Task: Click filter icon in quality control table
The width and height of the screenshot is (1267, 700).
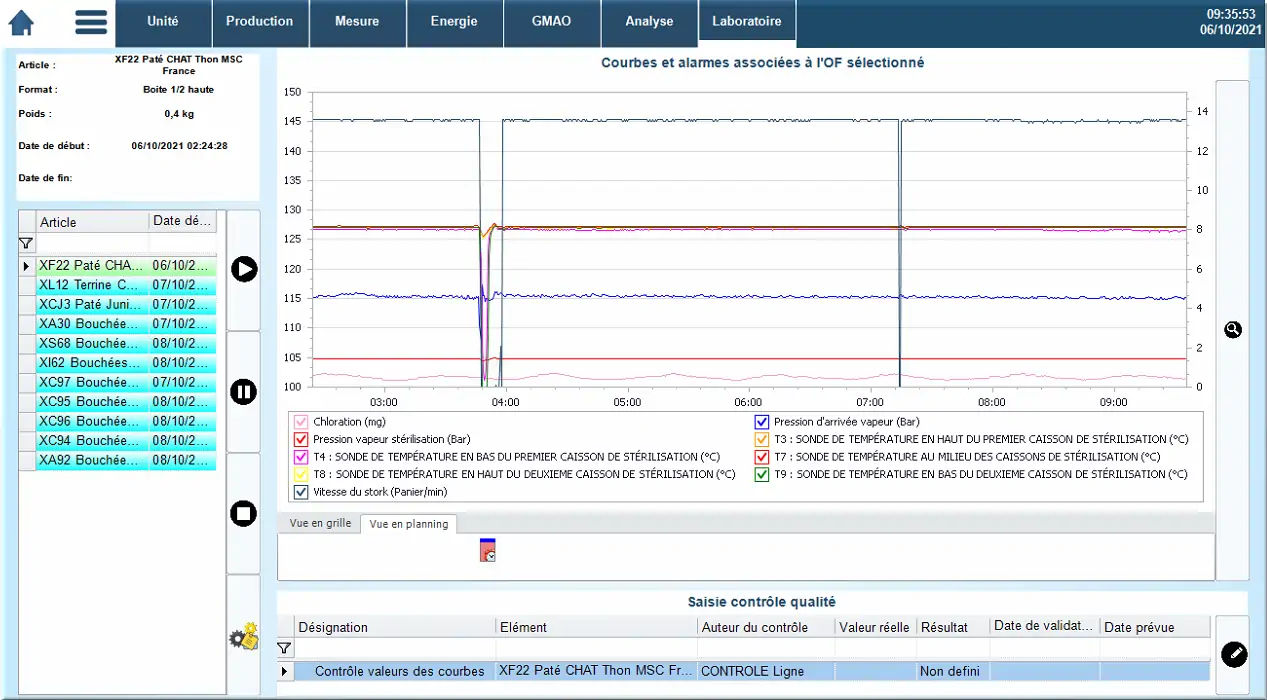Action: click(284, 648)
